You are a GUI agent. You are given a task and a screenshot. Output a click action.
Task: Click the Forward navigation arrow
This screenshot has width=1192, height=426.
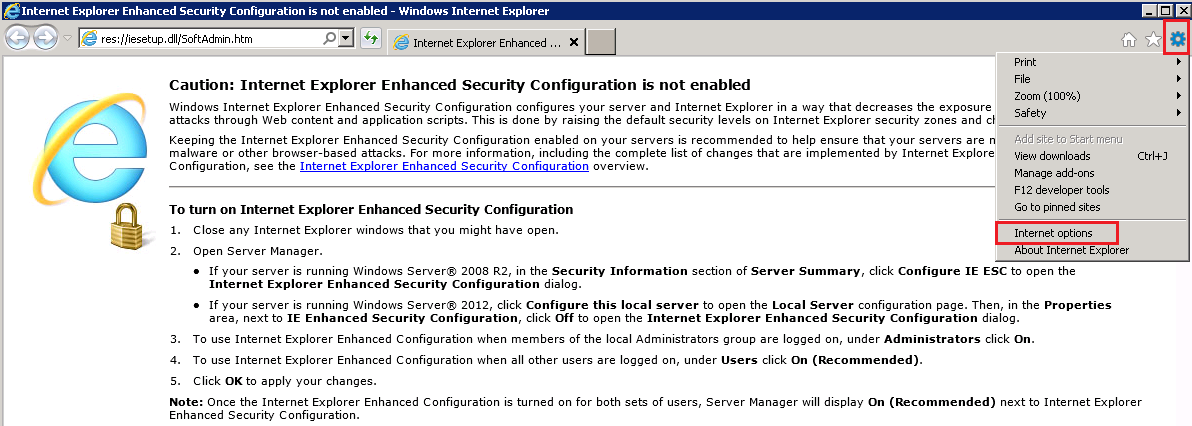[45, 38]
